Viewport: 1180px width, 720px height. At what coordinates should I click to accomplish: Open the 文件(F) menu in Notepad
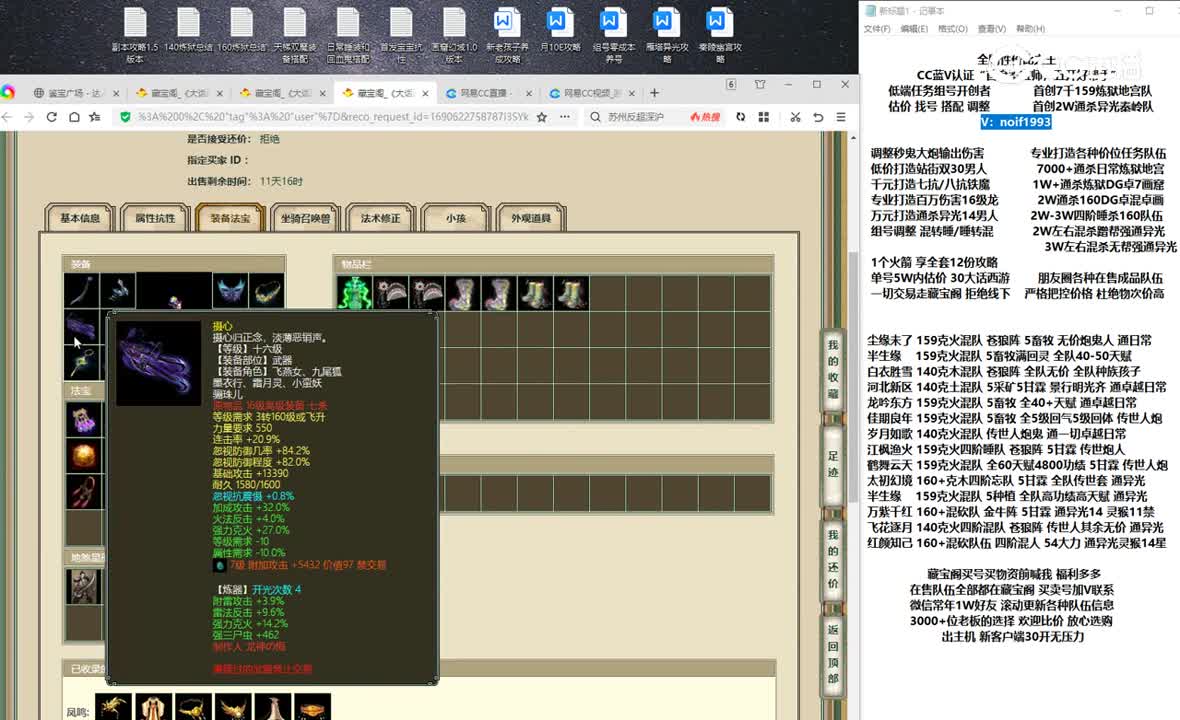(x=877, y=29)
